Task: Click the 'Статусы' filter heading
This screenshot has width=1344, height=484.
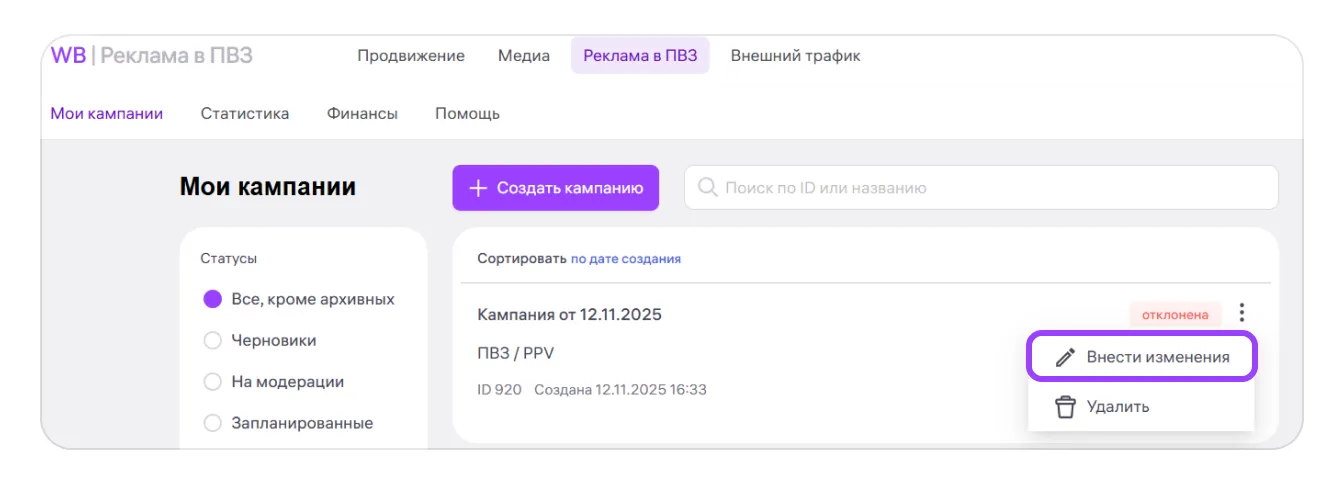Action: click(x=229, y=259)
